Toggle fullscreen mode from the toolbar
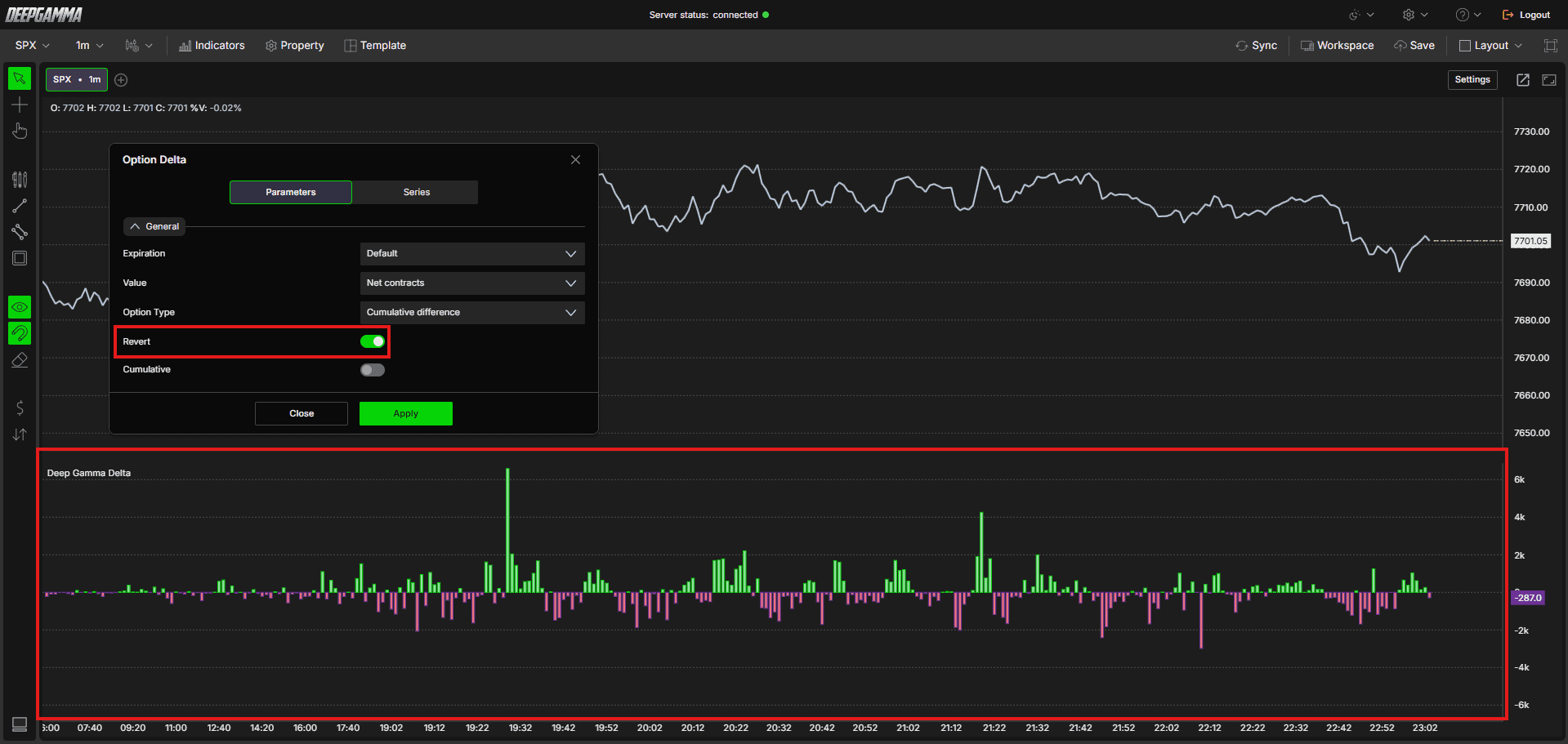 [1550, 46]
